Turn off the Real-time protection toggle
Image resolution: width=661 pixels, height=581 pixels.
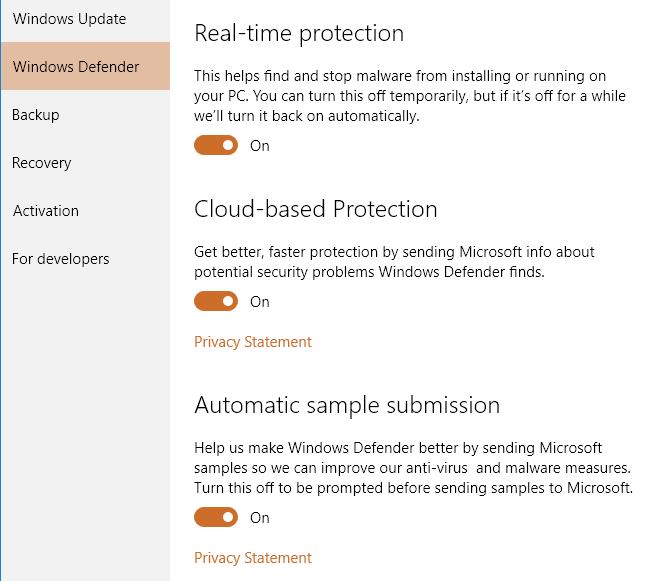[x=216, y=146]
